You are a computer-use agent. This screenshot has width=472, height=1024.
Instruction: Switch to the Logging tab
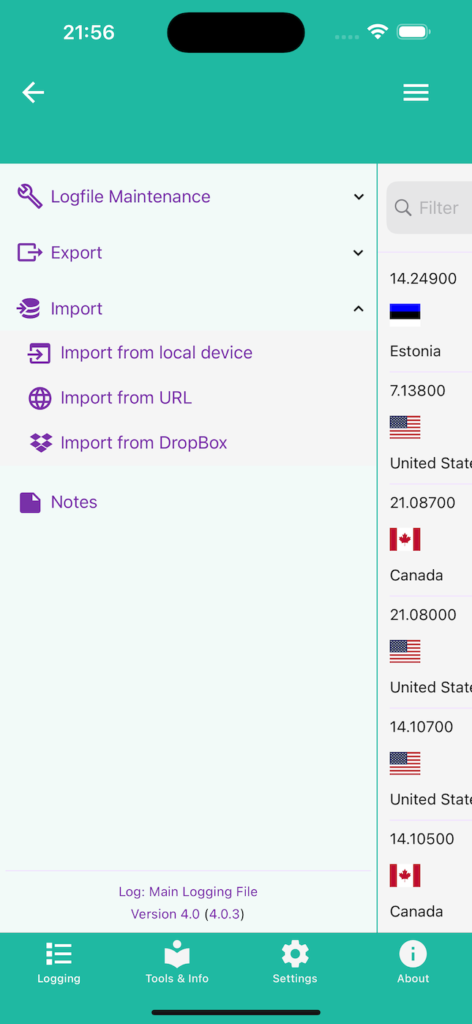click(59, 963)
